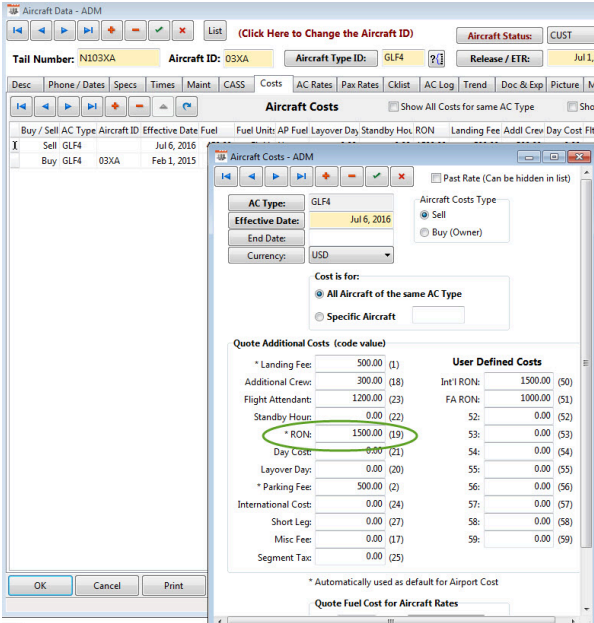Go to next record in Aircraft Costs dialog

click(x=277, y=176)
